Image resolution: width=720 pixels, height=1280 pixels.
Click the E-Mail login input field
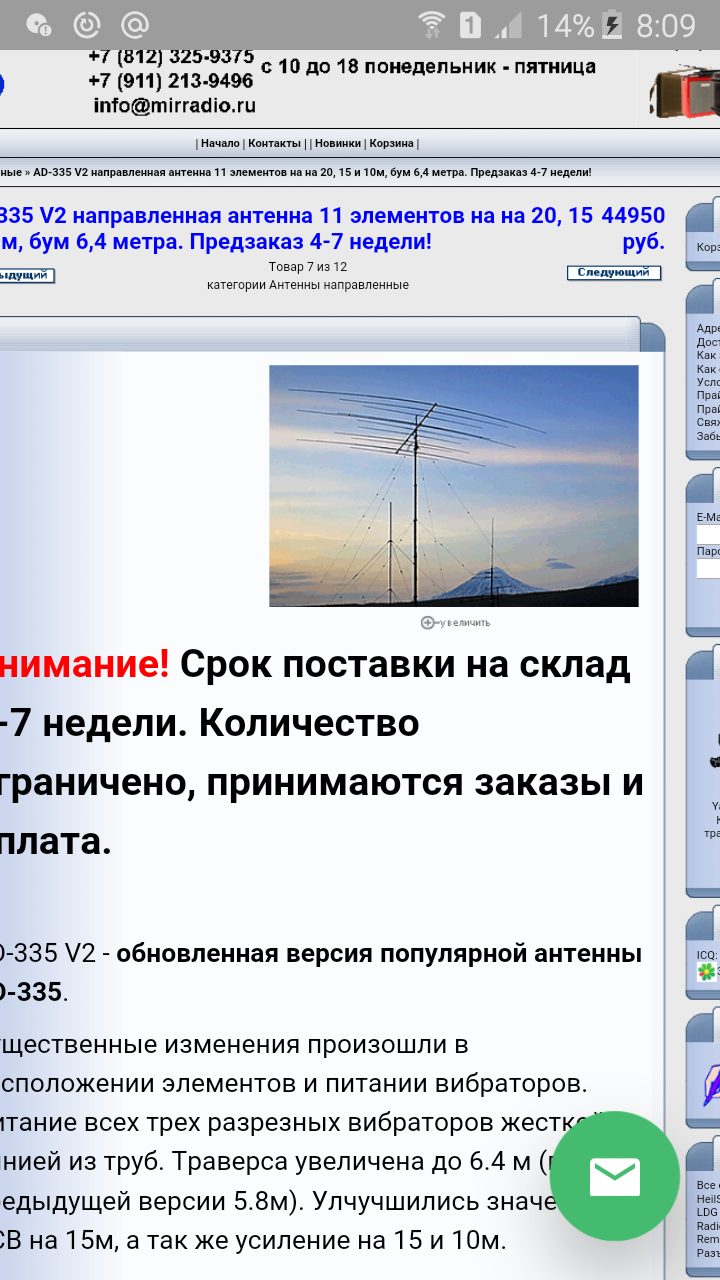coord(708,534)
